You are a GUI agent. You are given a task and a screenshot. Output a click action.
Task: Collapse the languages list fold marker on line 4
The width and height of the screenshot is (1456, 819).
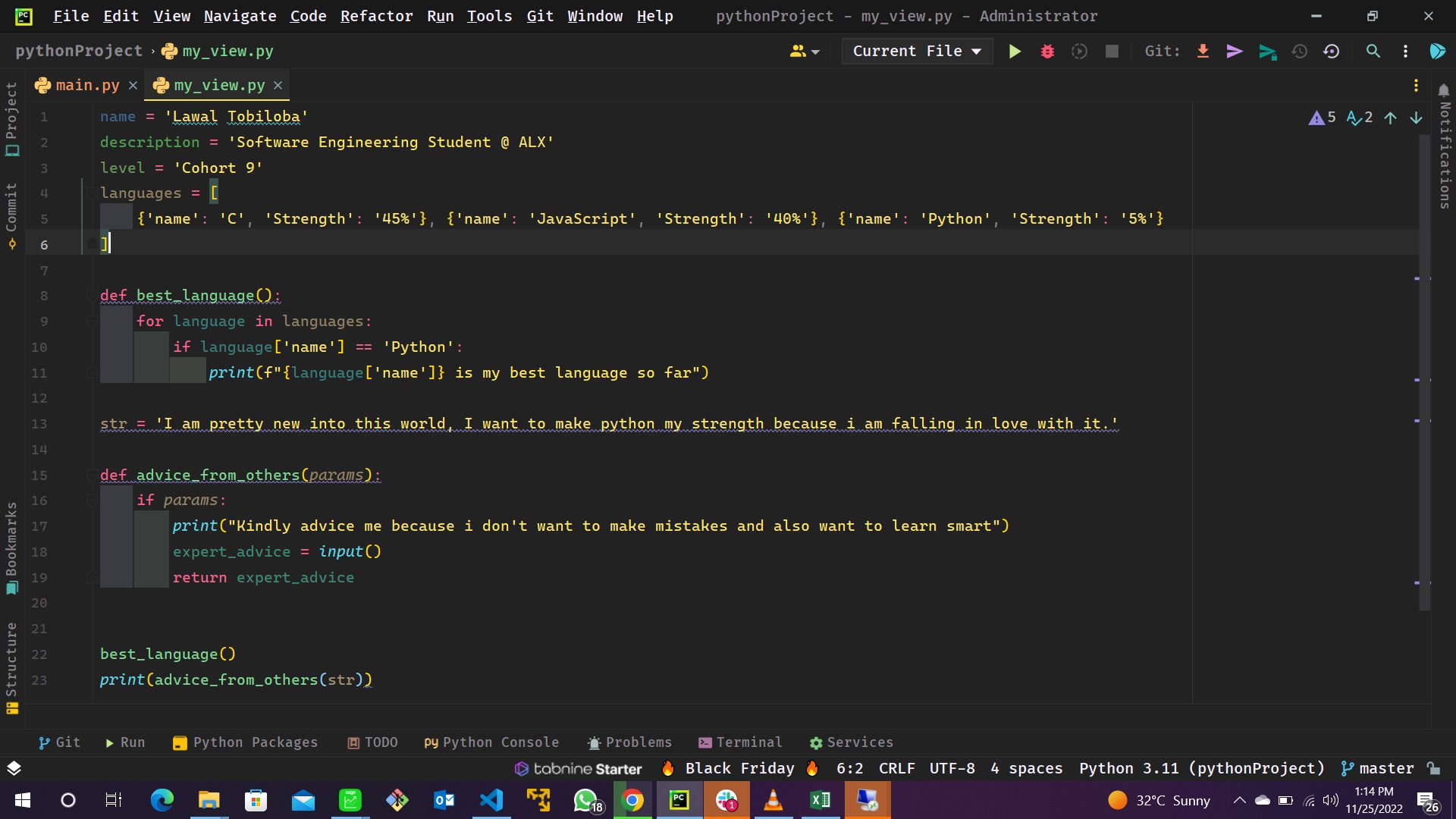(x=91, y=193)
